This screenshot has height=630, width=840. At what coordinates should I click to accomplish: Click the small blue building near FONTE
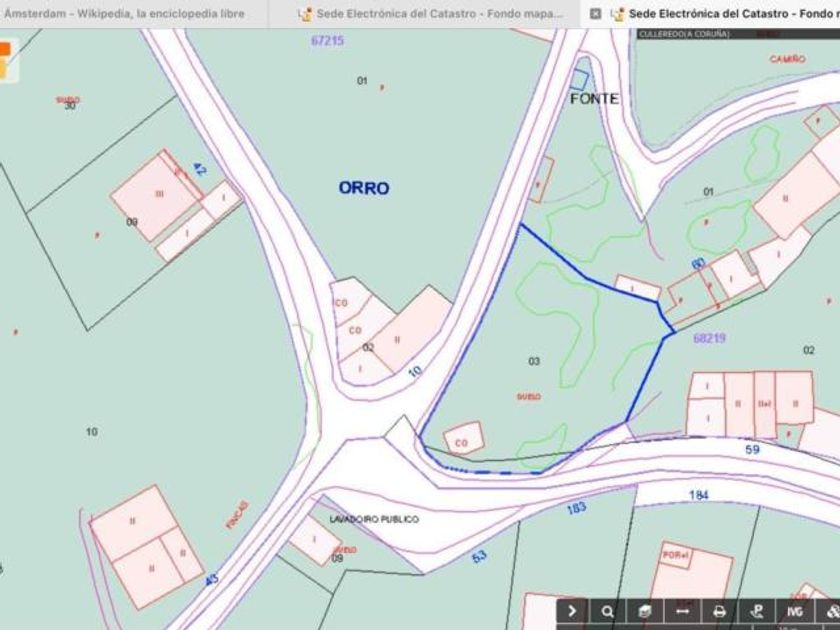(579, 79)
